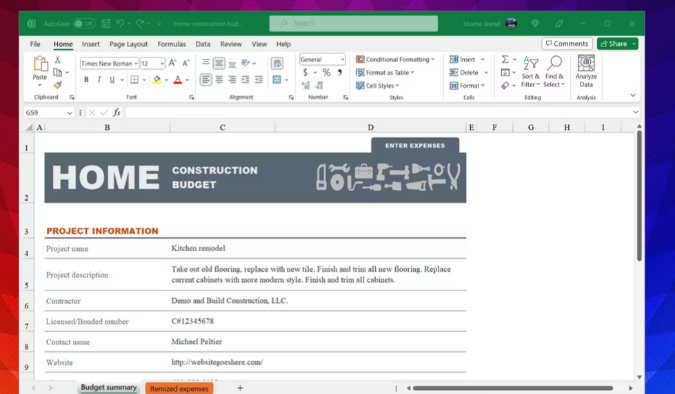675x394 pixels.
Task: Open the Formulas ribbon tab
Action: (171, 44)
